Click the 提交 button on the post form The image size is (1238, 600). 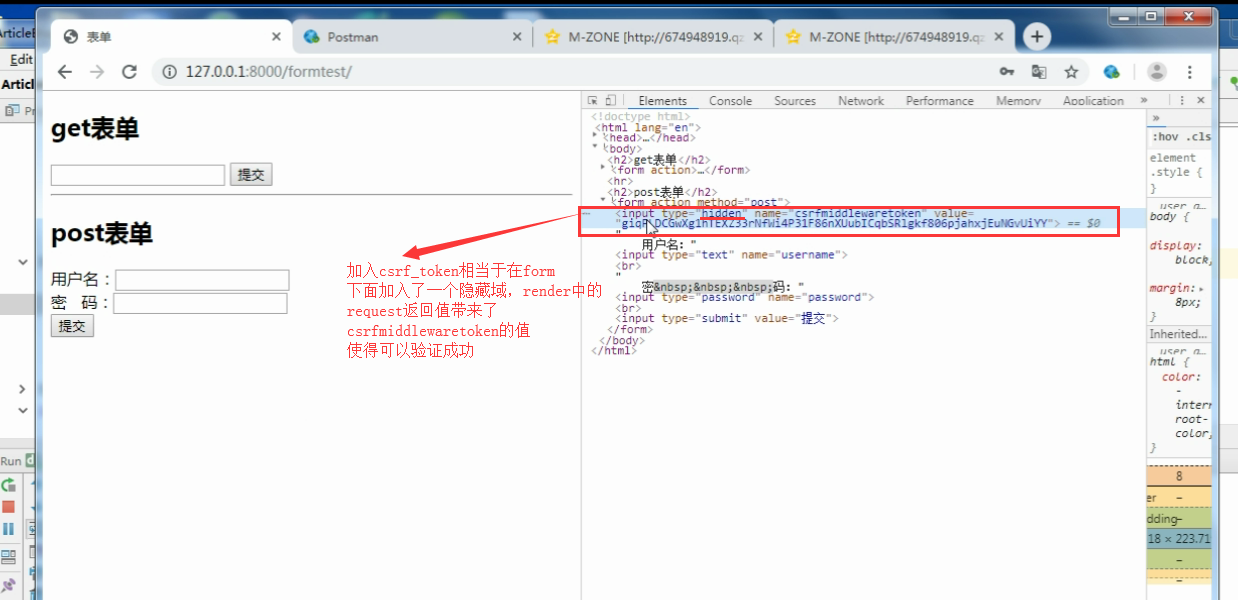(x=71, y=326)
